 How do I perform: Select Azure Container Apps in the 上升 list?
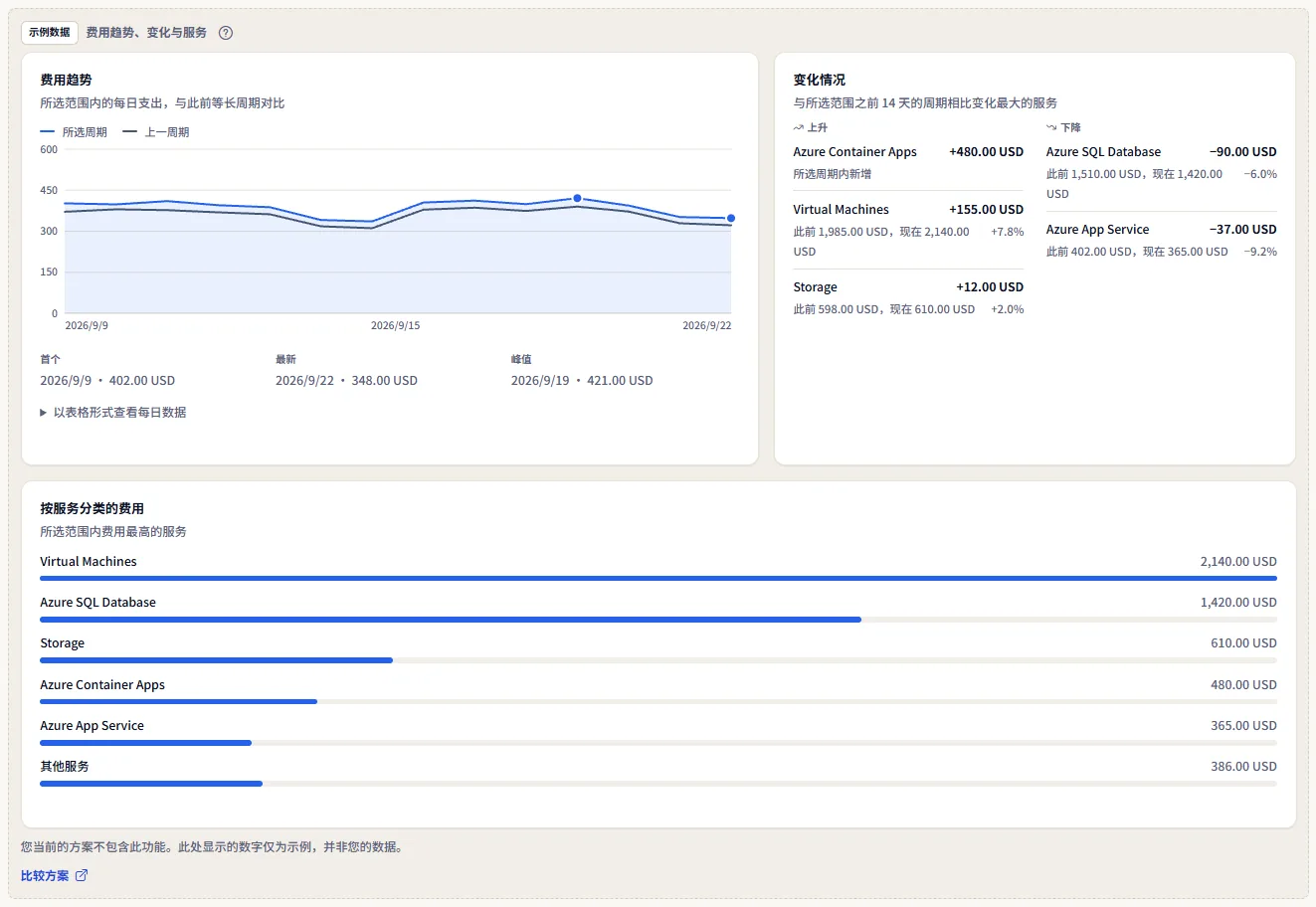click(908, 162)
